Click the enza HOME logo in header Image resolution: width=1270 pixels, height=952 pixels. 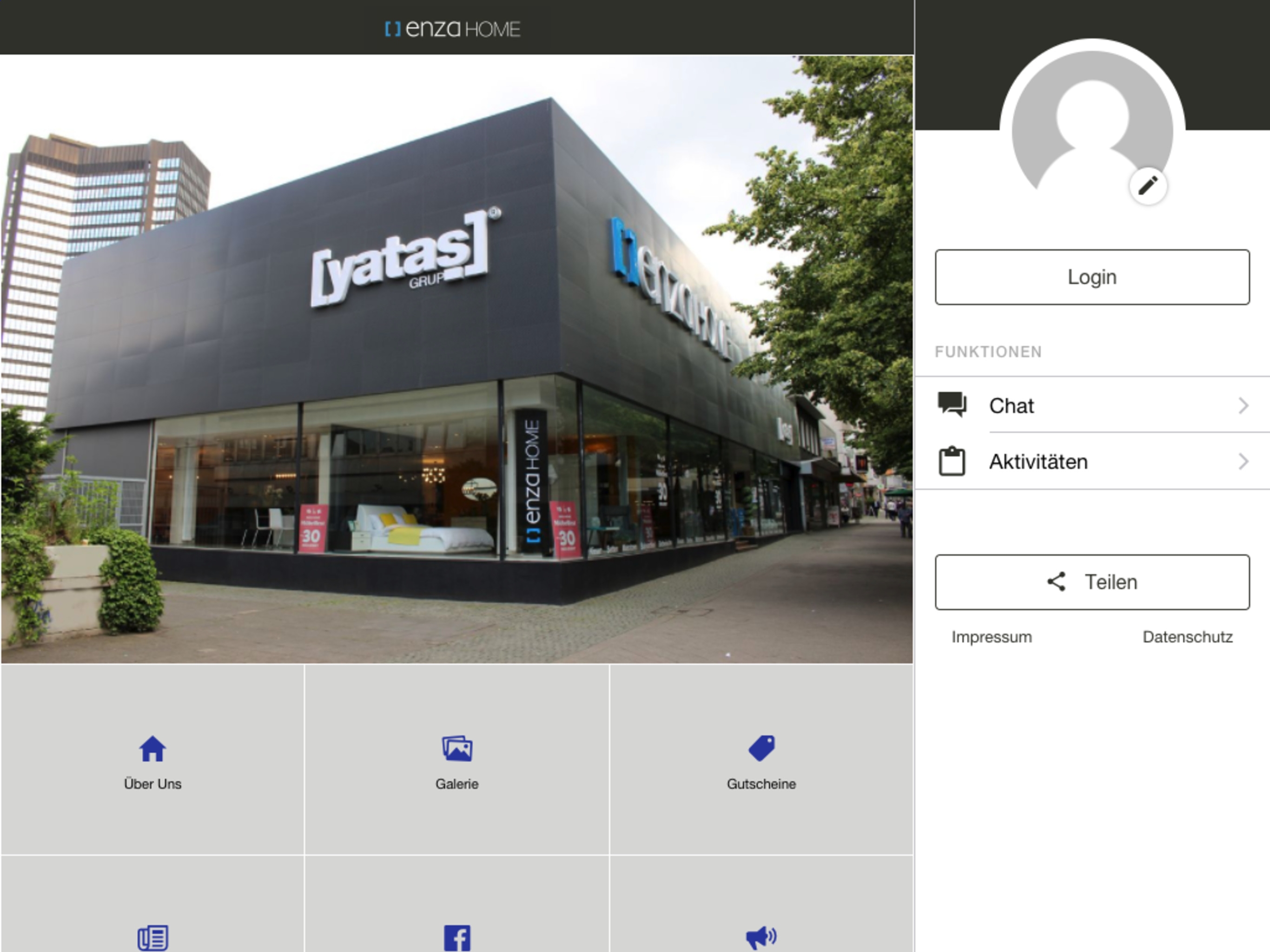pos(452,28)
